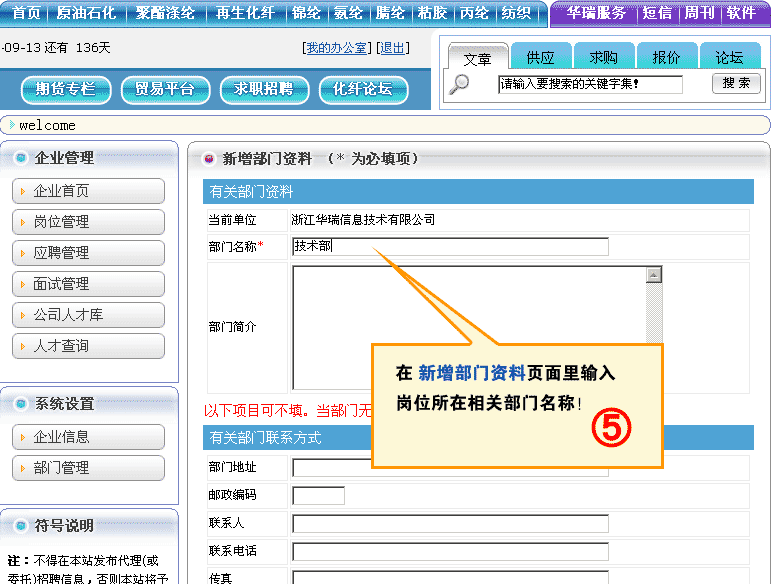Open 应聘管理 in the sidebar

point(89,253)
